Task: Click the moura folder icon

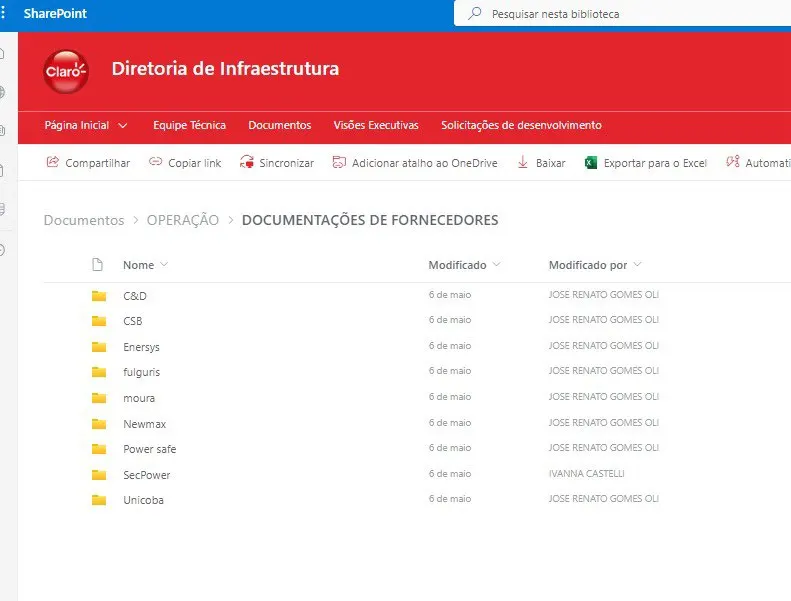Action: click(x=99, y=398)
